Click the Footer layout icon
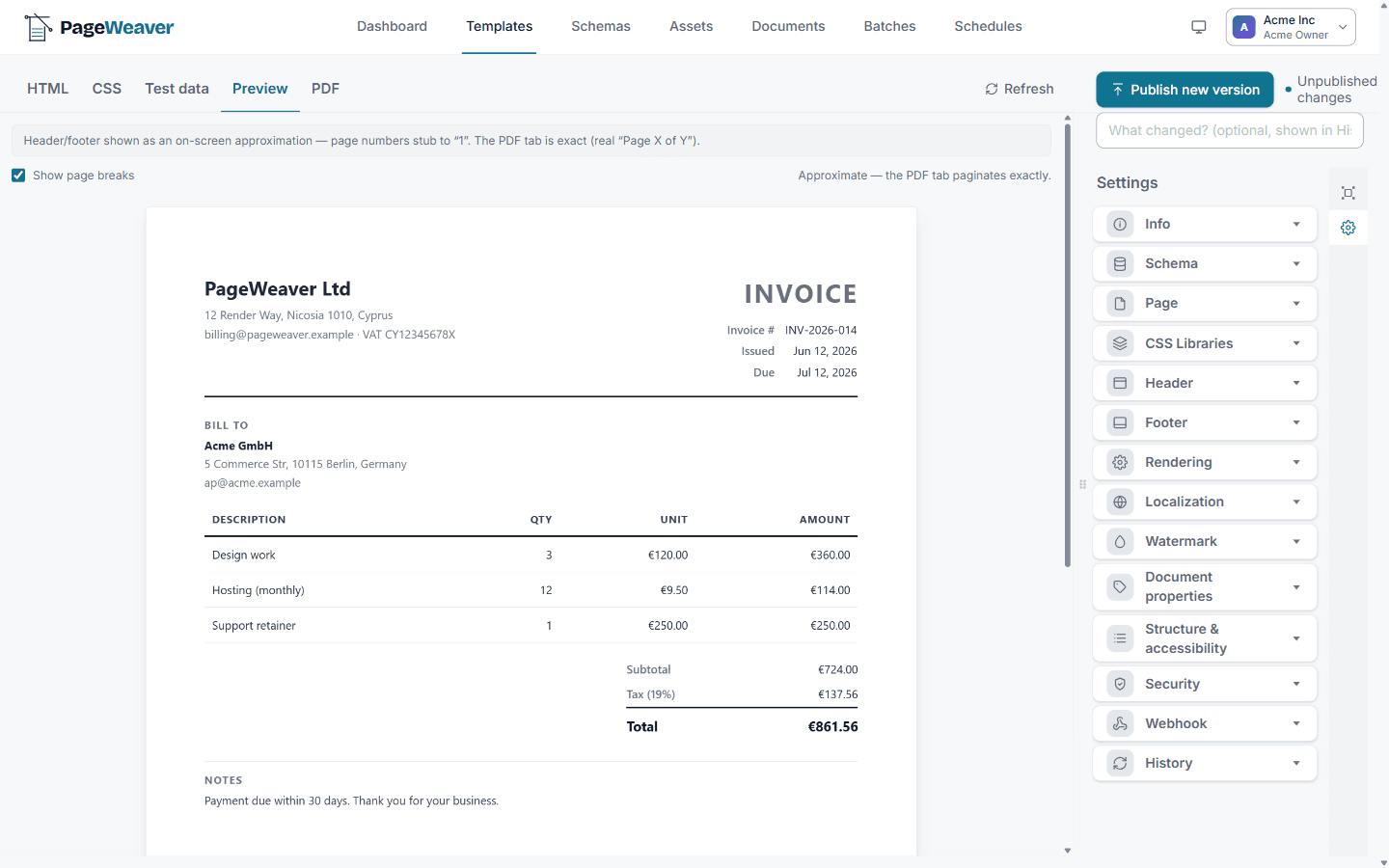The height and width of the screenshot is (868, 1389). 1120,422
